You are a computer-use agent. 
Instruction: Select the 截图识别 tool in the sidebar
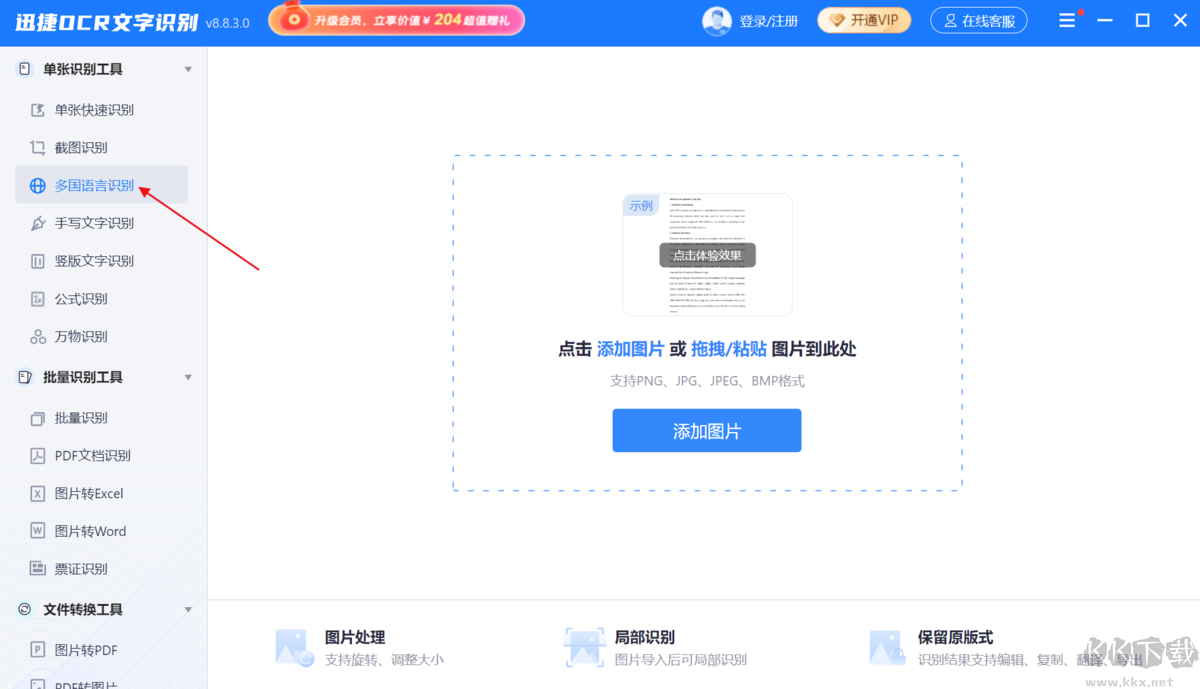[x=80, y=147]
